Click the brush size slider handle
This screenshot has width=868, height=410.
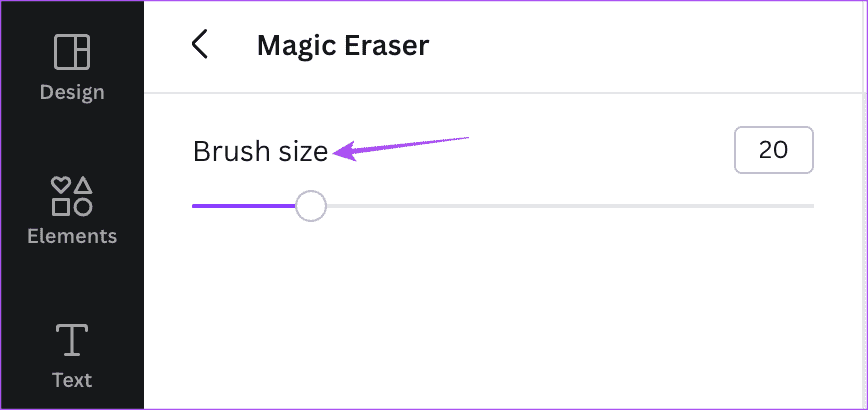[311, 206]
